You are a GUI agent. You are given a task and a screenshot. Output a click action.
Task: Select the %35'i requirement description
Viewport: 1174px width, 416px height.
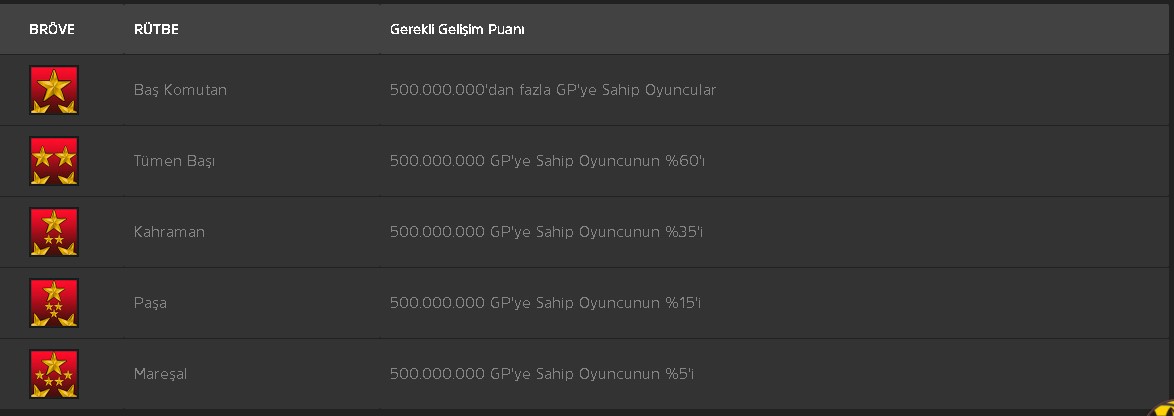point(546,232)
